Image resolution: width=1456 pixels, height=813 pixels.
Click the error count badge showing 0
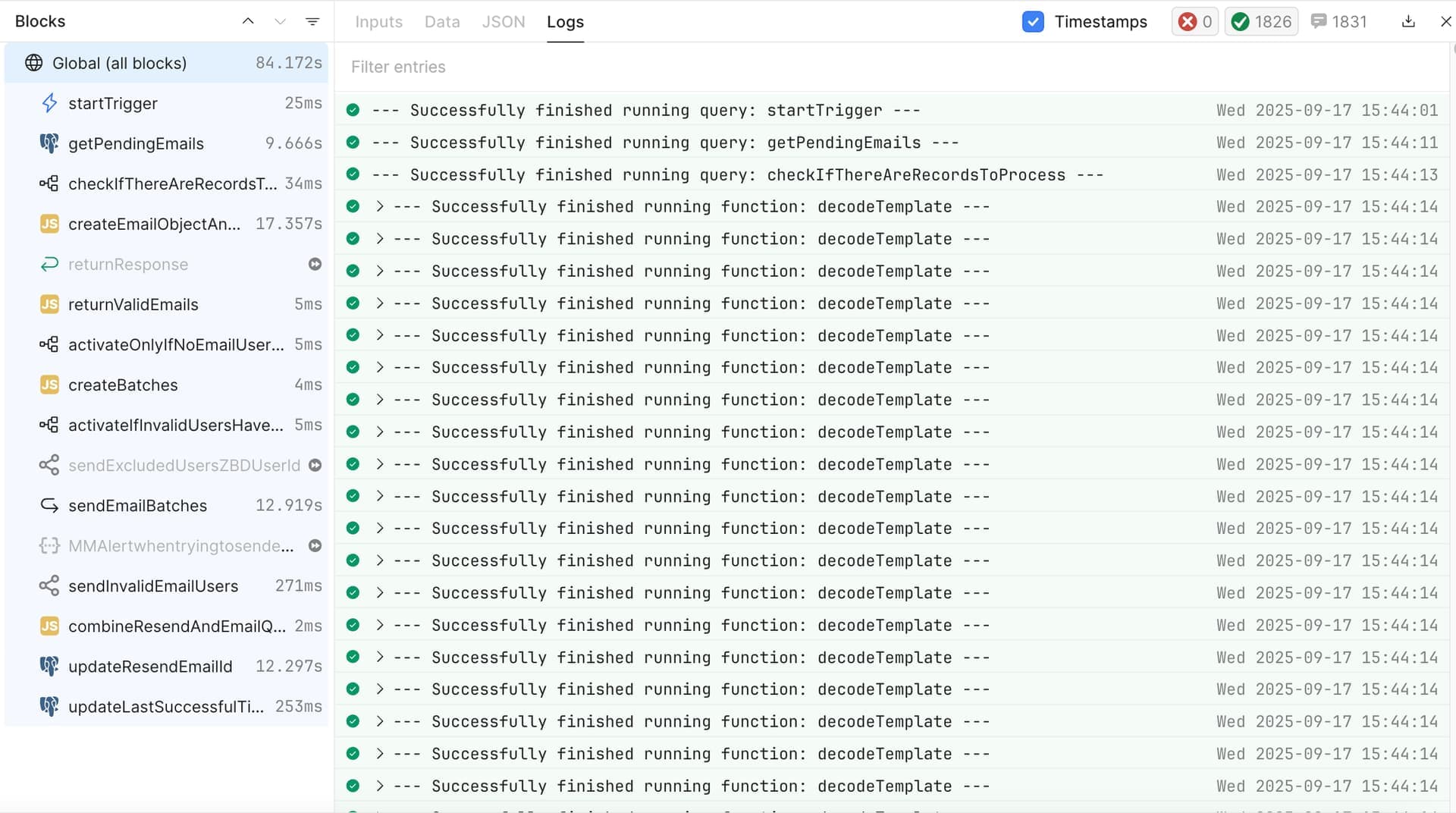[1194, 21]
